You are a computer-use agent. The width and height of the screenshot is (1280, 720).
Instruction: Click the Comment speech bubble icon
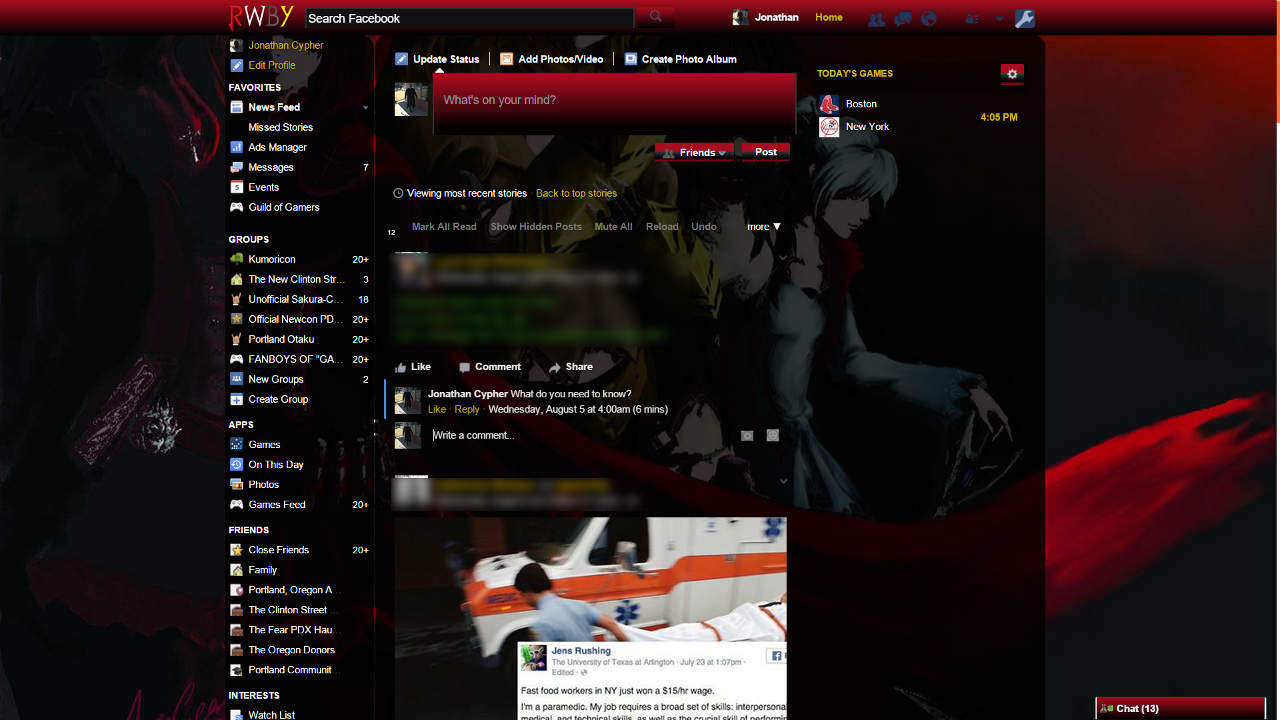coord(464,367)
